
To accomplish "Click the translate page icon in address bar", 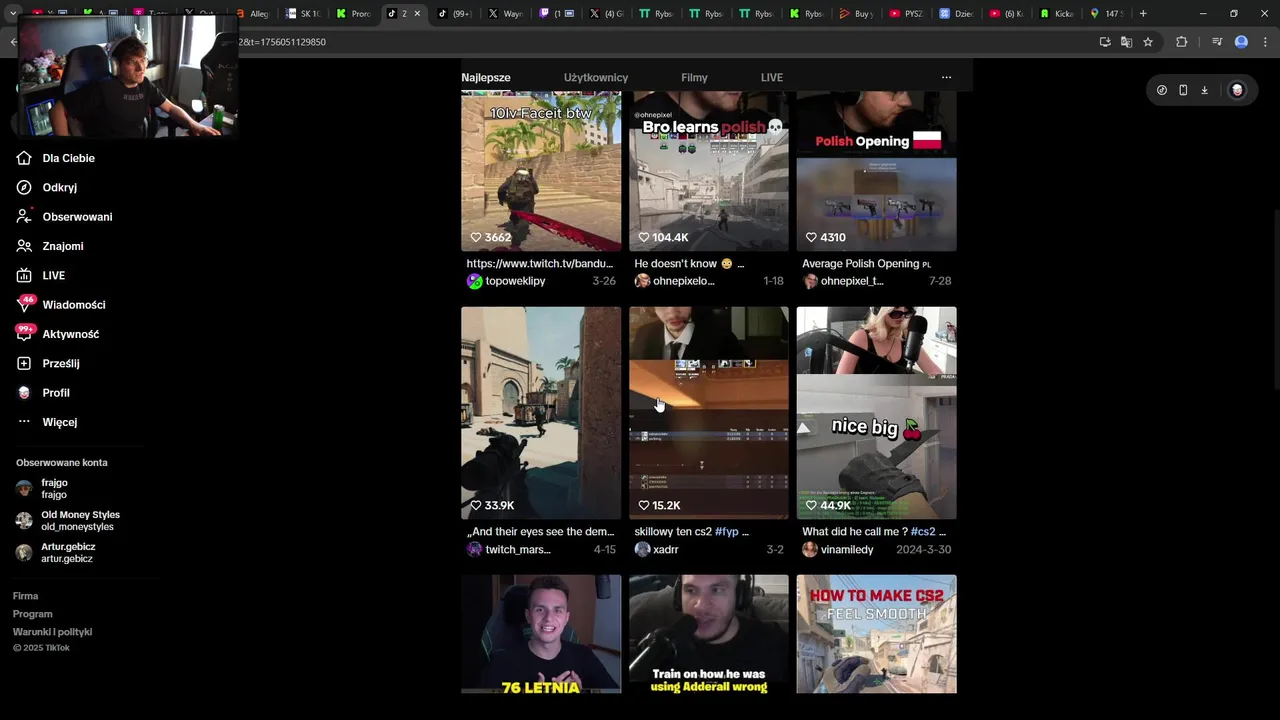I will (x=1126, y=42).
